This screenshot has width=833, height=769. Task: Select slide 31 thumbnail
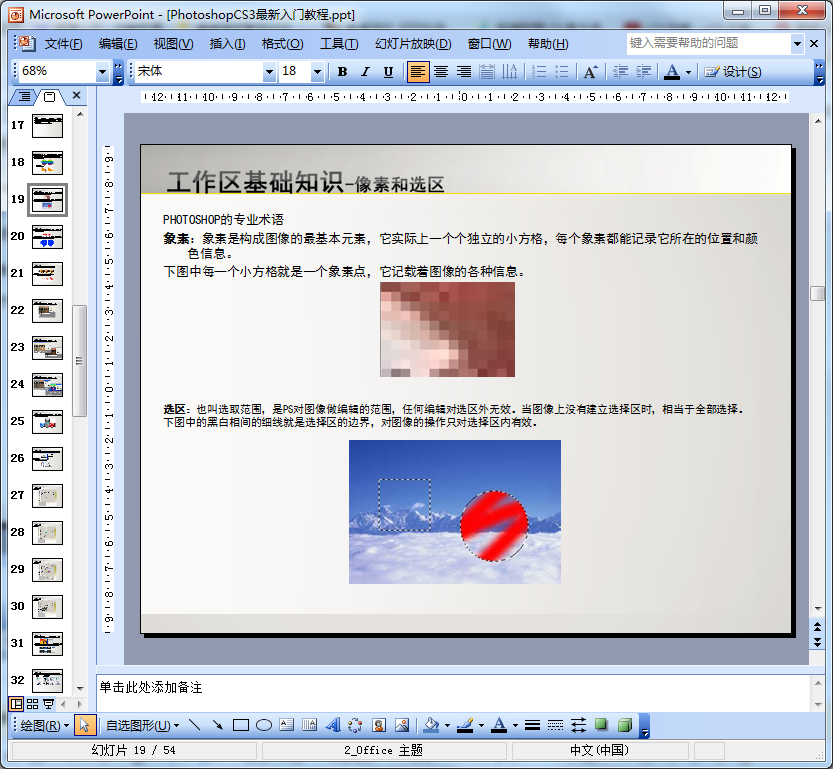pos(47,644)
